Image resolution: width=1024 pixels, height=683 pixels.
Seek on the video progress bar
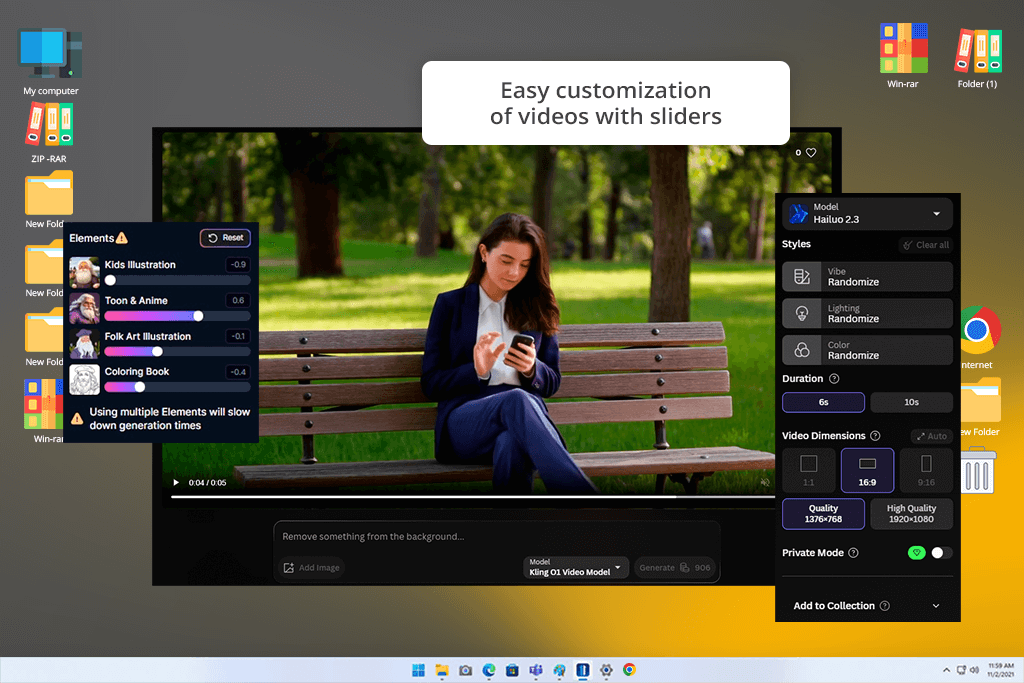pos(473,497)
